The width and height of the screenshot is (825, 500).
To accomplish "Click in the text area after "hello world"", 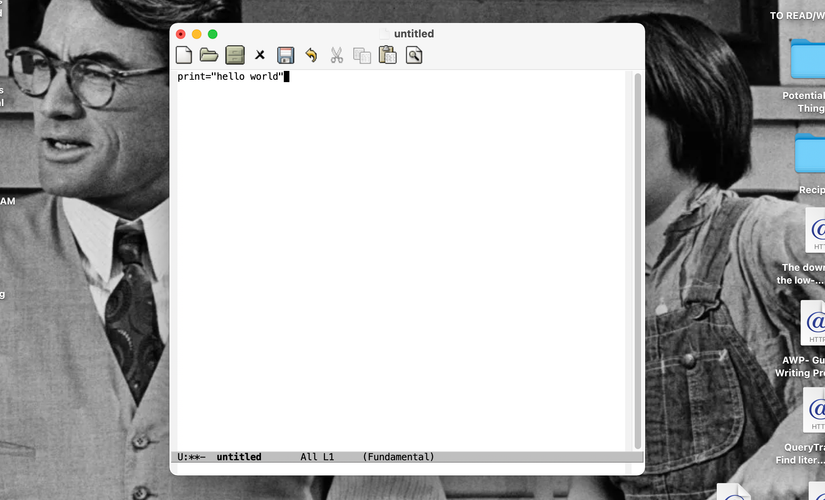I will tap(287, 77).
